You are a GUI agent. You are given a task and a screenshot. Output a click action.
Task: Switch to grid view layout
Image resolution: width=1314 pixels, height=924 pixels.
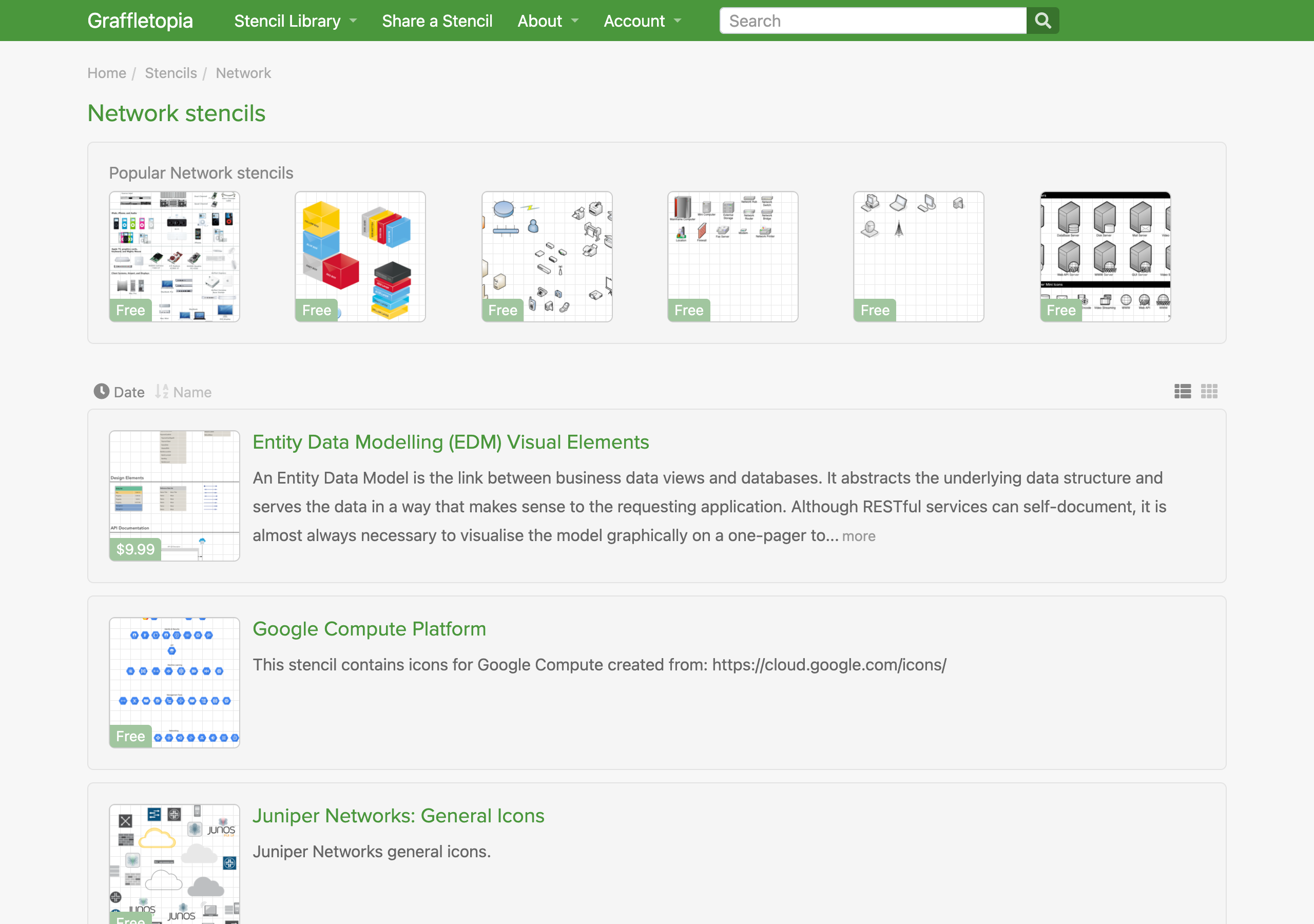(1209, 392)
